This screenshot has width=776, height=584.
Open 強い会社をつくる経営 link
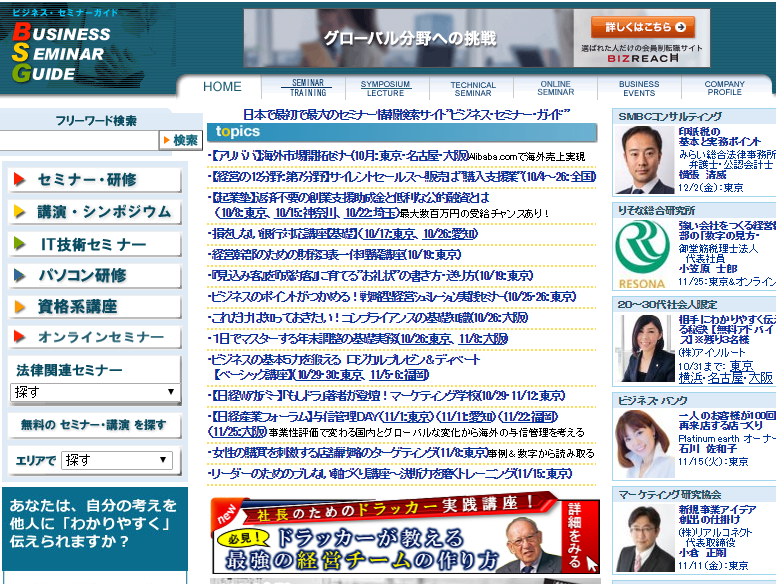coord(727,231)
